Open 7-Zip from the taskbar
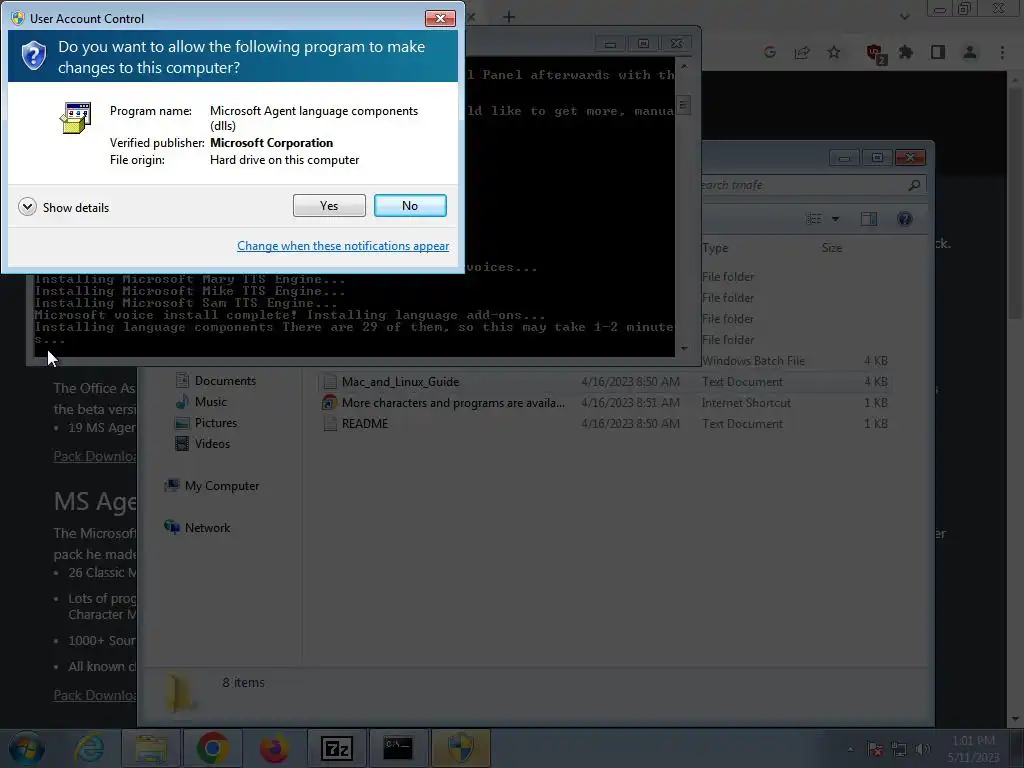The width and height of the screenshot is (1024, 768). point(336,748)
